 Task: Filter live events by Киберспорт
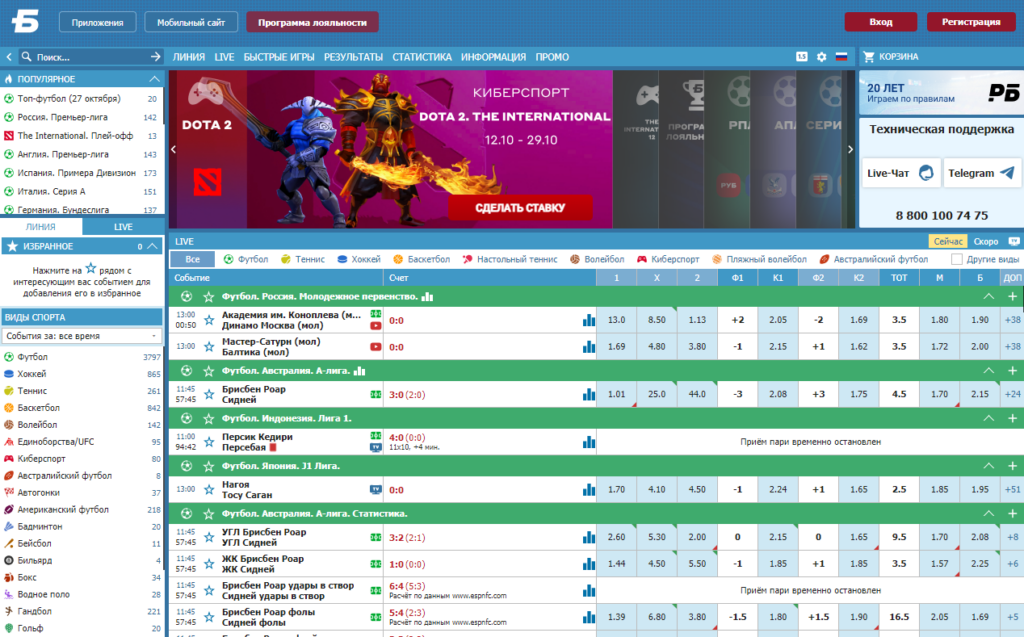point(668,259)
